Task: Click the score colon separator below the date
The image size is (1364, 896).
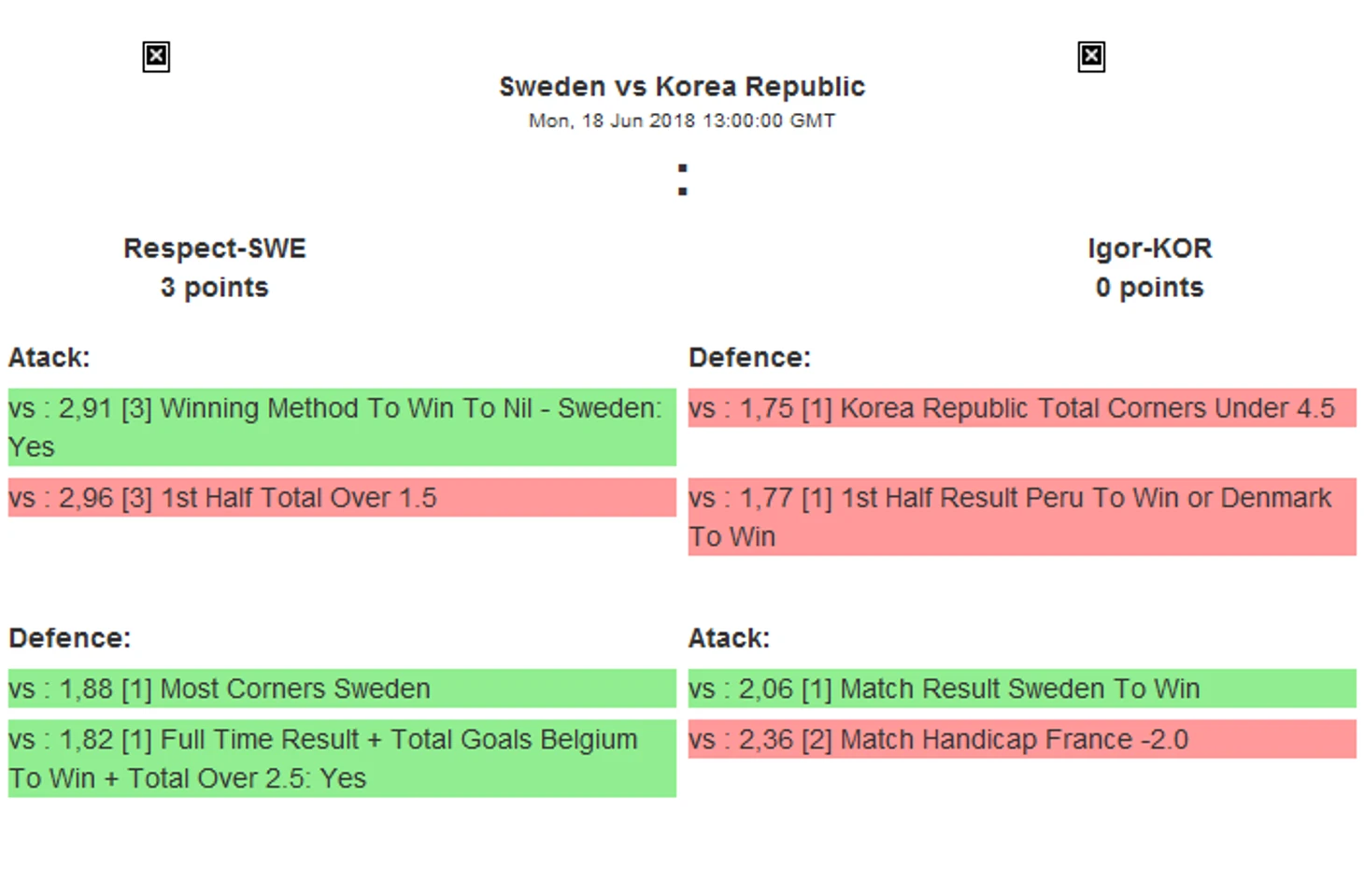Action: tap(683, 179)
